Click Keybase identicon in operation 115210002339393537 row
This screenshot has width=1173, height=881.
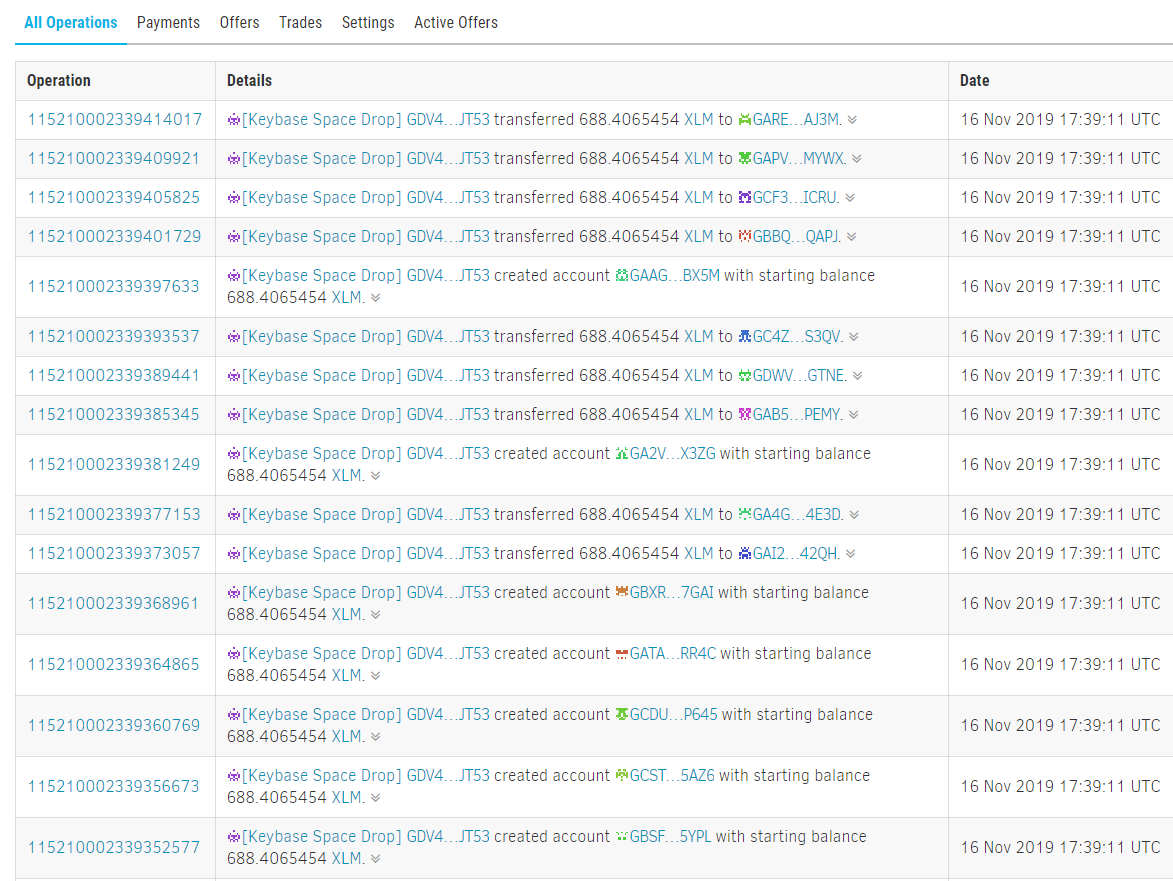point(233,337)
